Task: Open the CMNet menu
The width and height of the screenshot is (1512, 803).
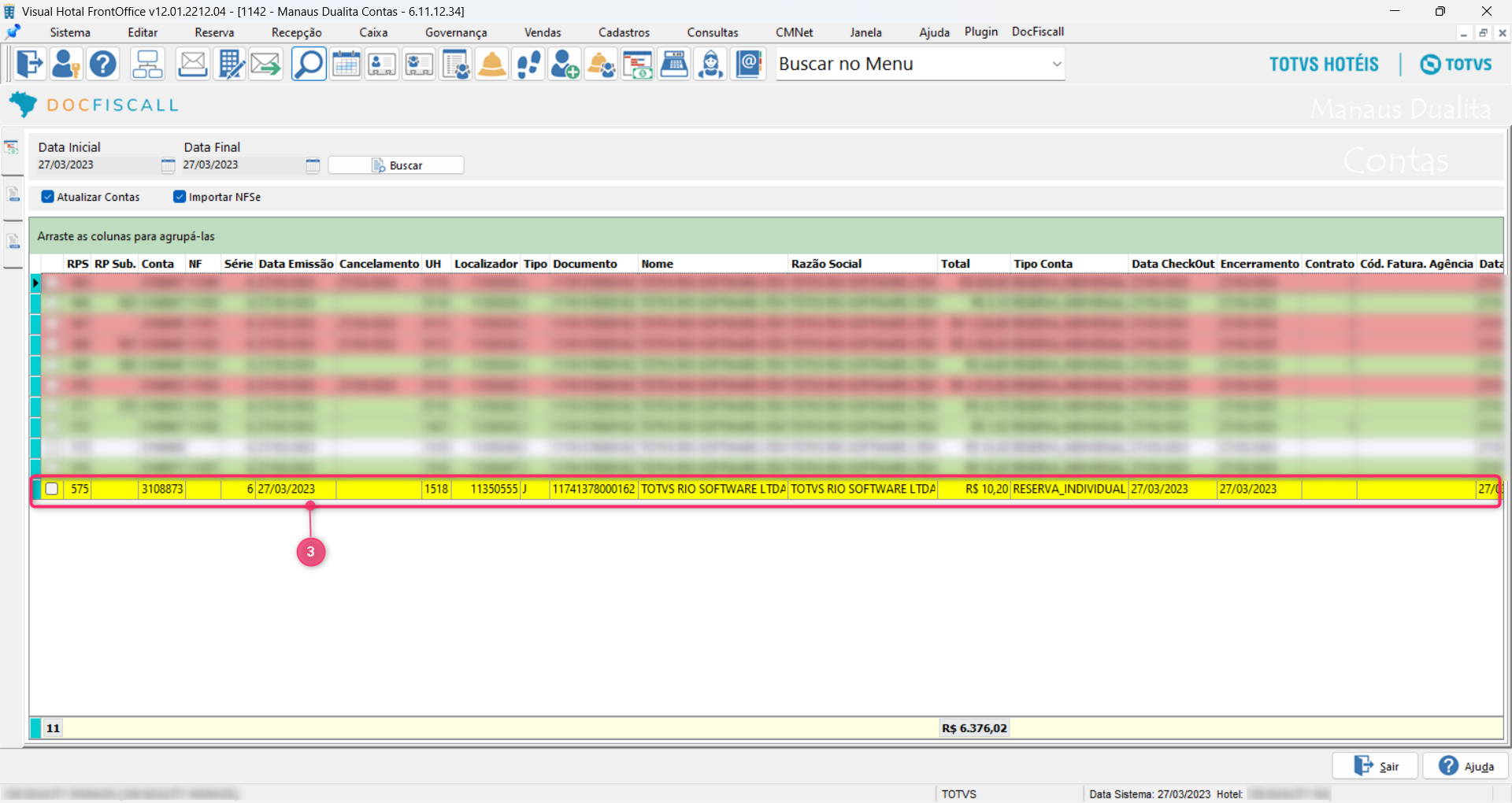Action: pyautogui.click(x=794, y=32)
